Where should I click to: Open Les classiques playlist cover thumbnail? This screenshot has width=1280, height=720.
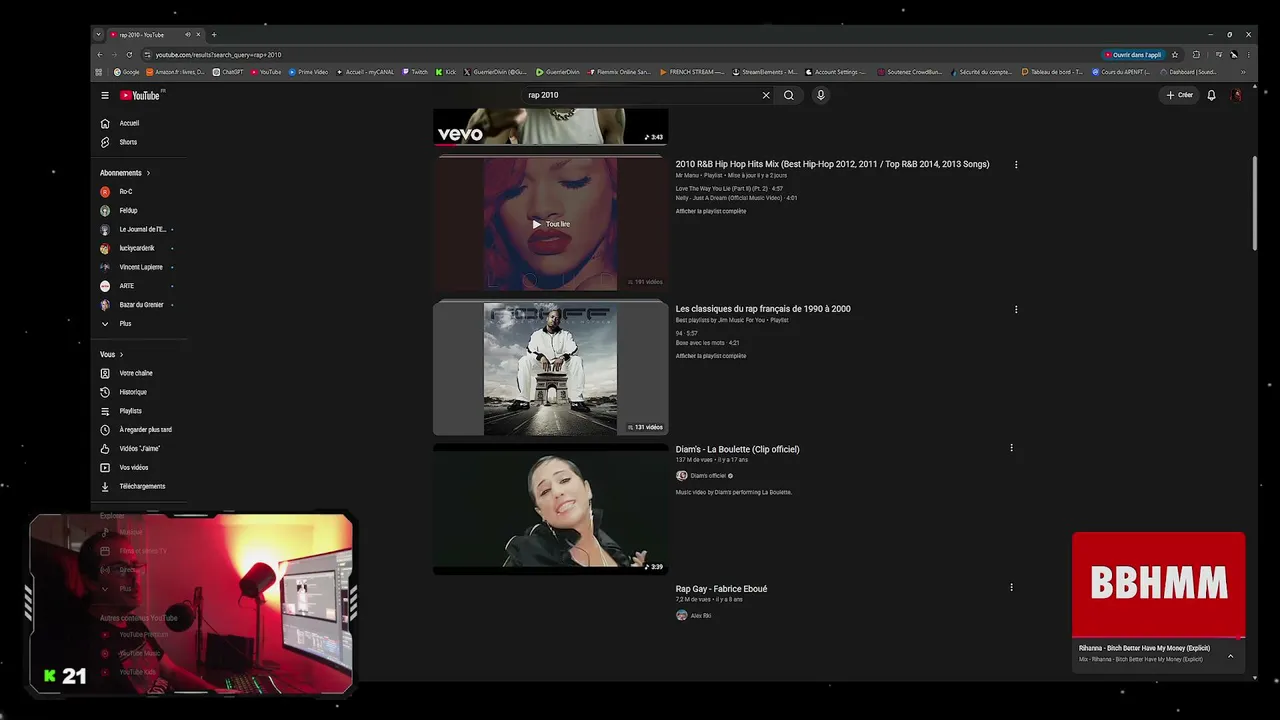[550, 369]
